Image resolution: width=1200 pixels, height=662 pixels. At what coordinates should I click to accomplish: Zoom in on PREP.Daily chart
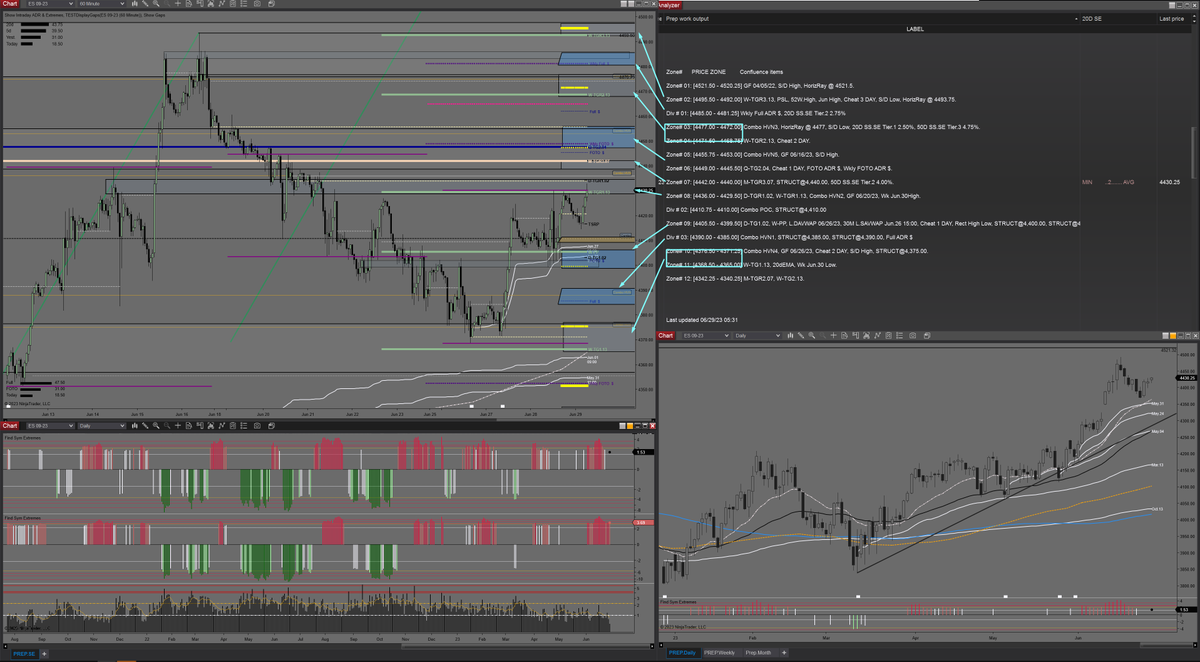point(811,335)
